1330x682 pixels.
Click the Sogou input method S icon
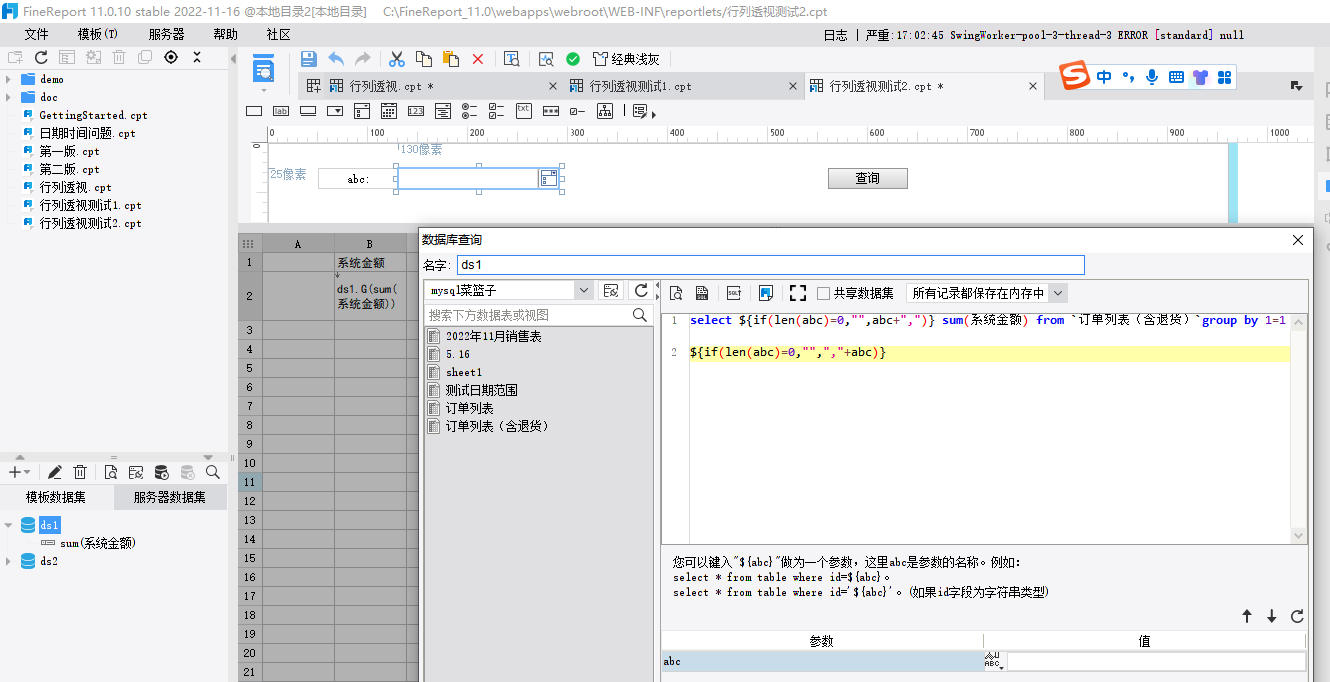click(1074, 76)
